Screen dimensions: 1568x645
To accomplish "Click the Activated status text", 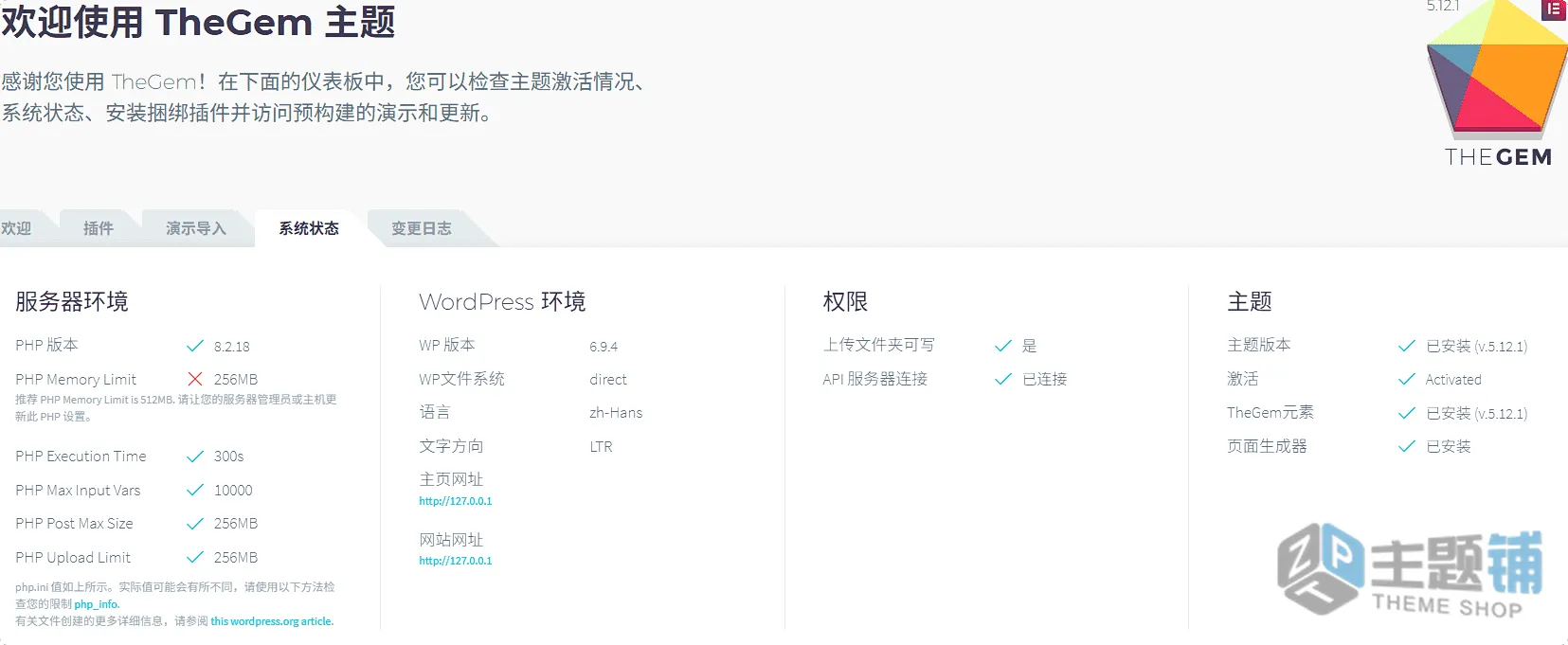I will (x=1453, y=379).
